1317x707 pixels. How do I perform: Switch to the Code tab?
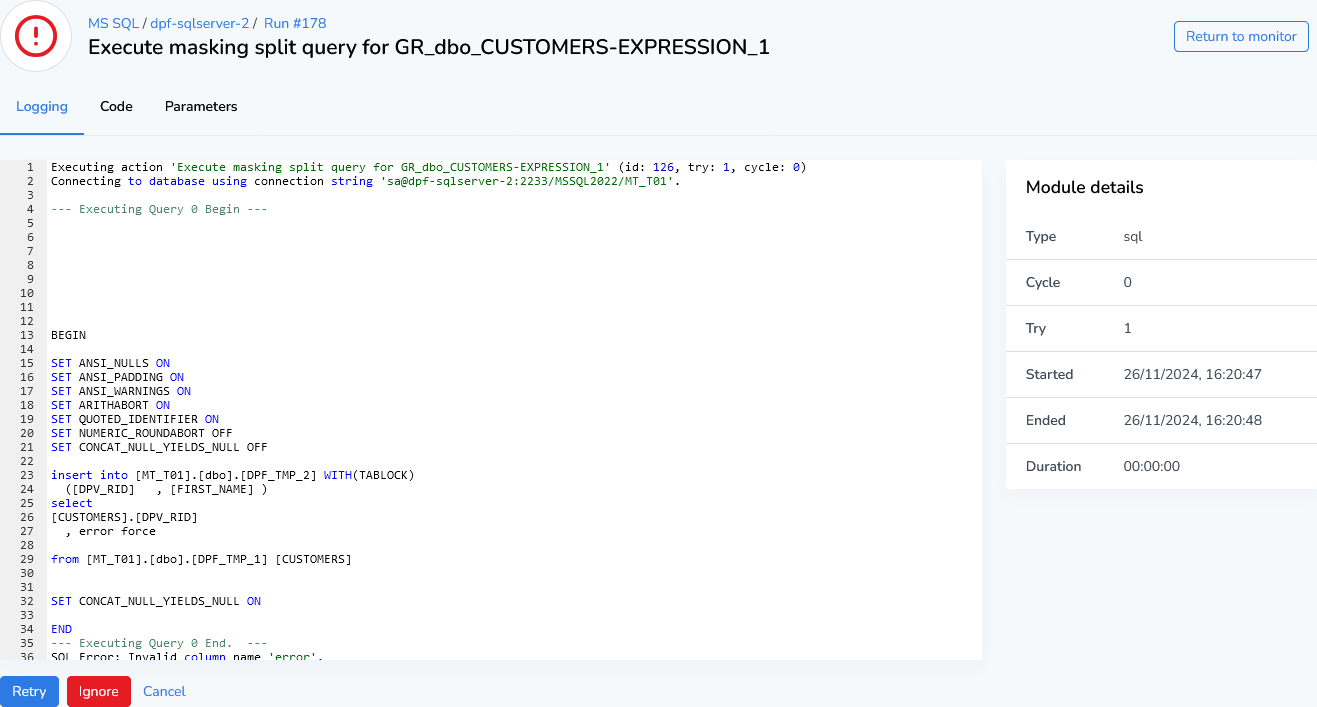pos(116,106)
